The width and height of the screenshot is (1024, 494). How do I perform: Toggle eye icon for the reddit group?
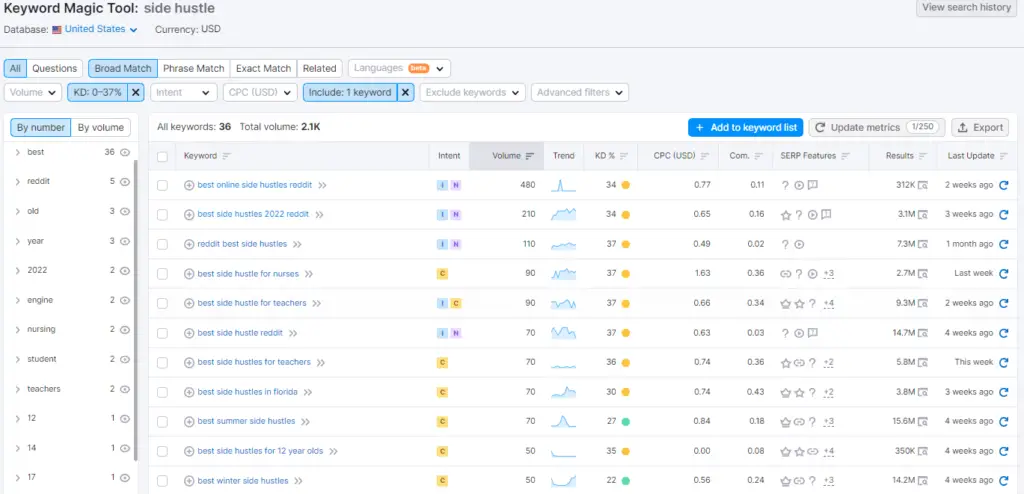click(125, 182)
